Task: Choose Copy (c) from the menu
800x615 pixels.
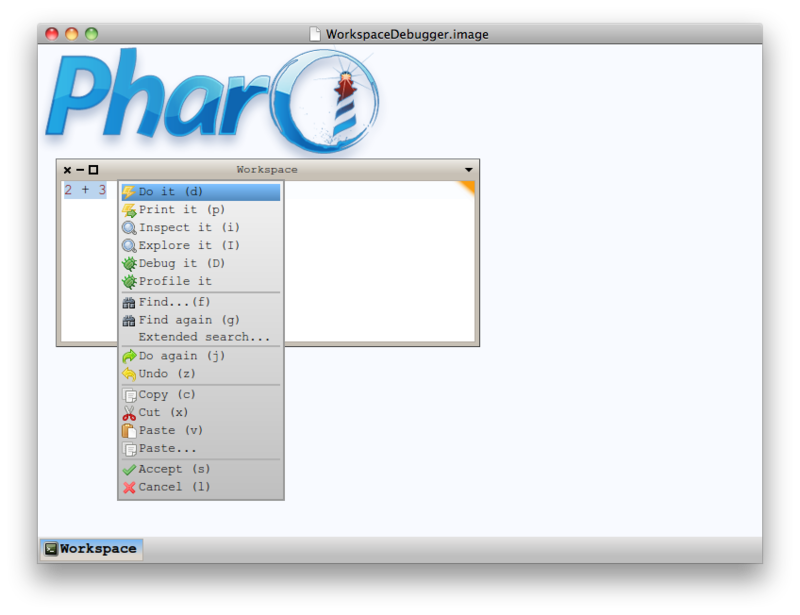Action: [x=201, y=395]
